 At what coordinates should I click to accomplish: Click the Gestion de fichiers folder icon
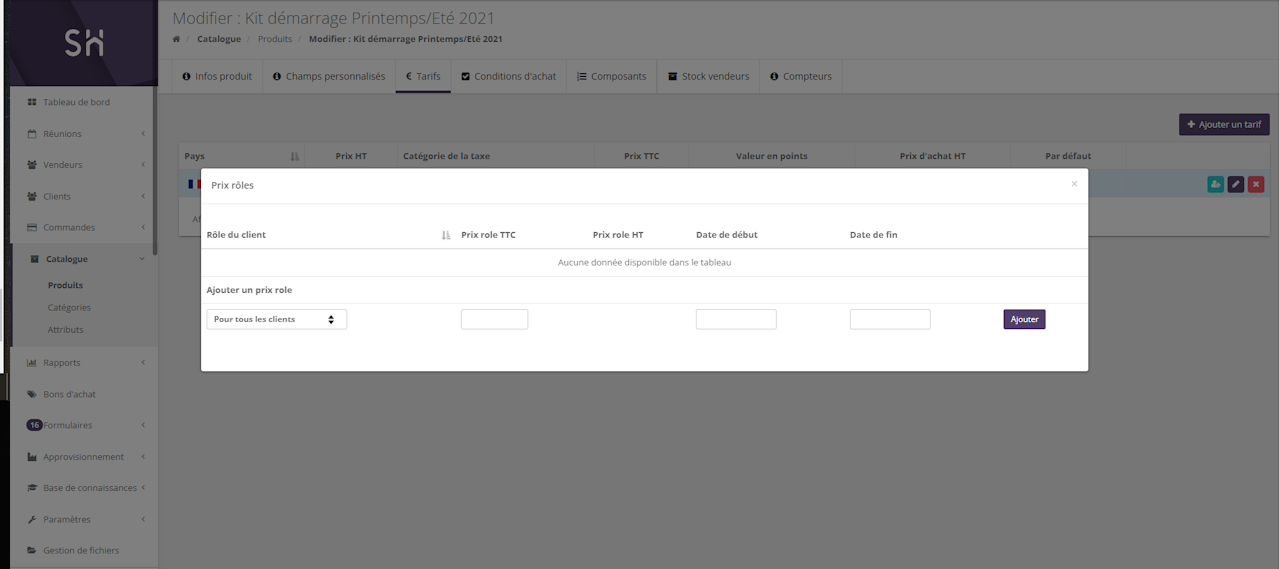click(x=32, y=550)
